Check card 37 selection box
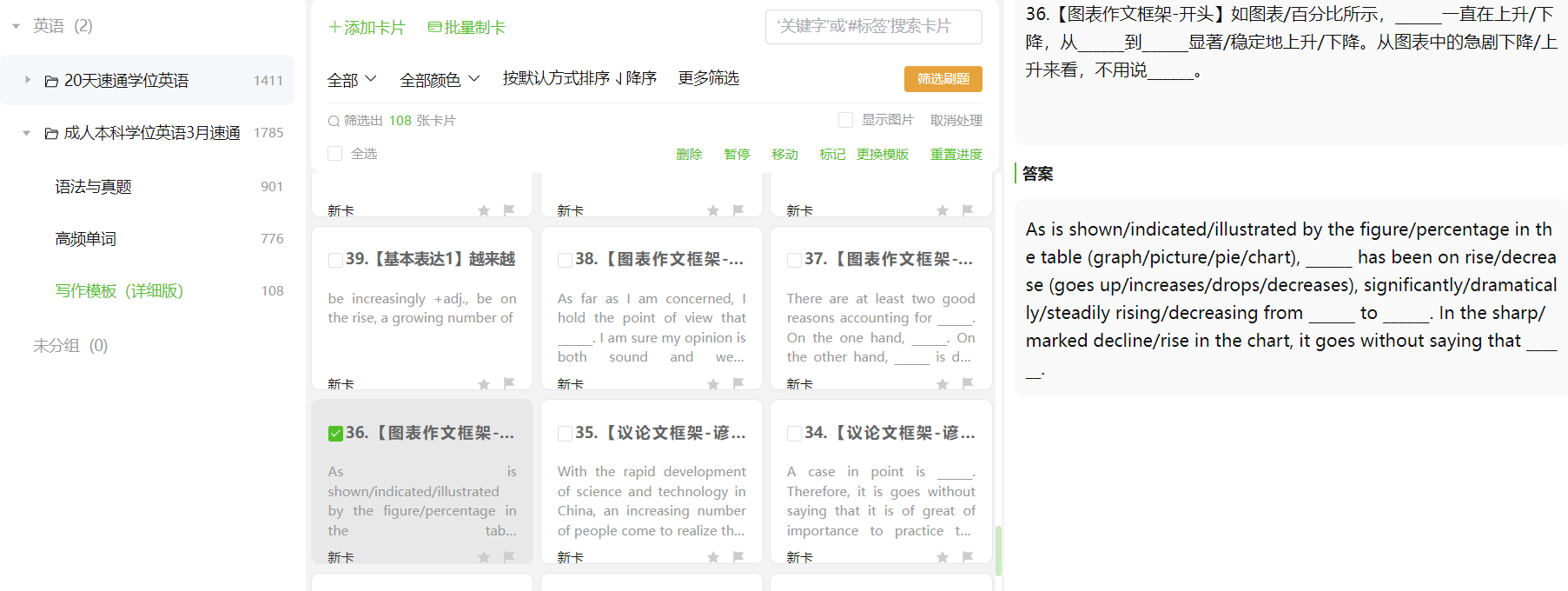Screen dimensions: 1568x591 click(794, 260)
